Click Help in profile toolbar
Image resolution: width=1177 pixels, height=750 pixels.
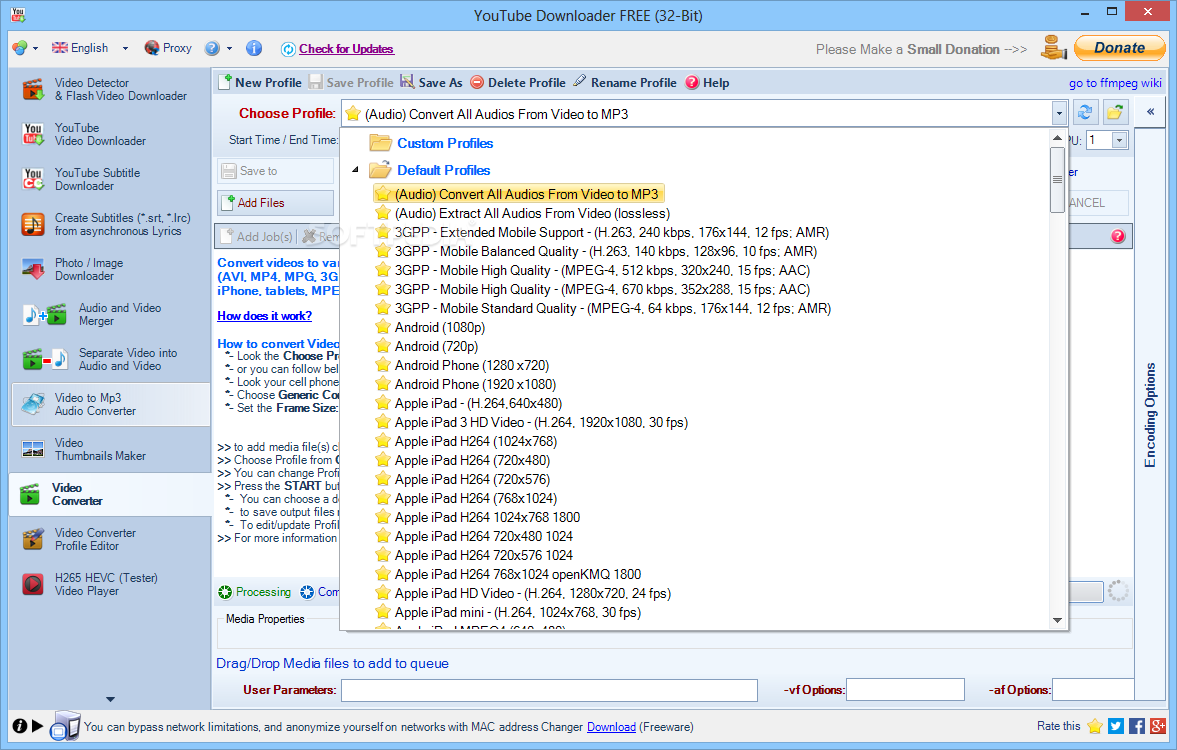(707, 83)
